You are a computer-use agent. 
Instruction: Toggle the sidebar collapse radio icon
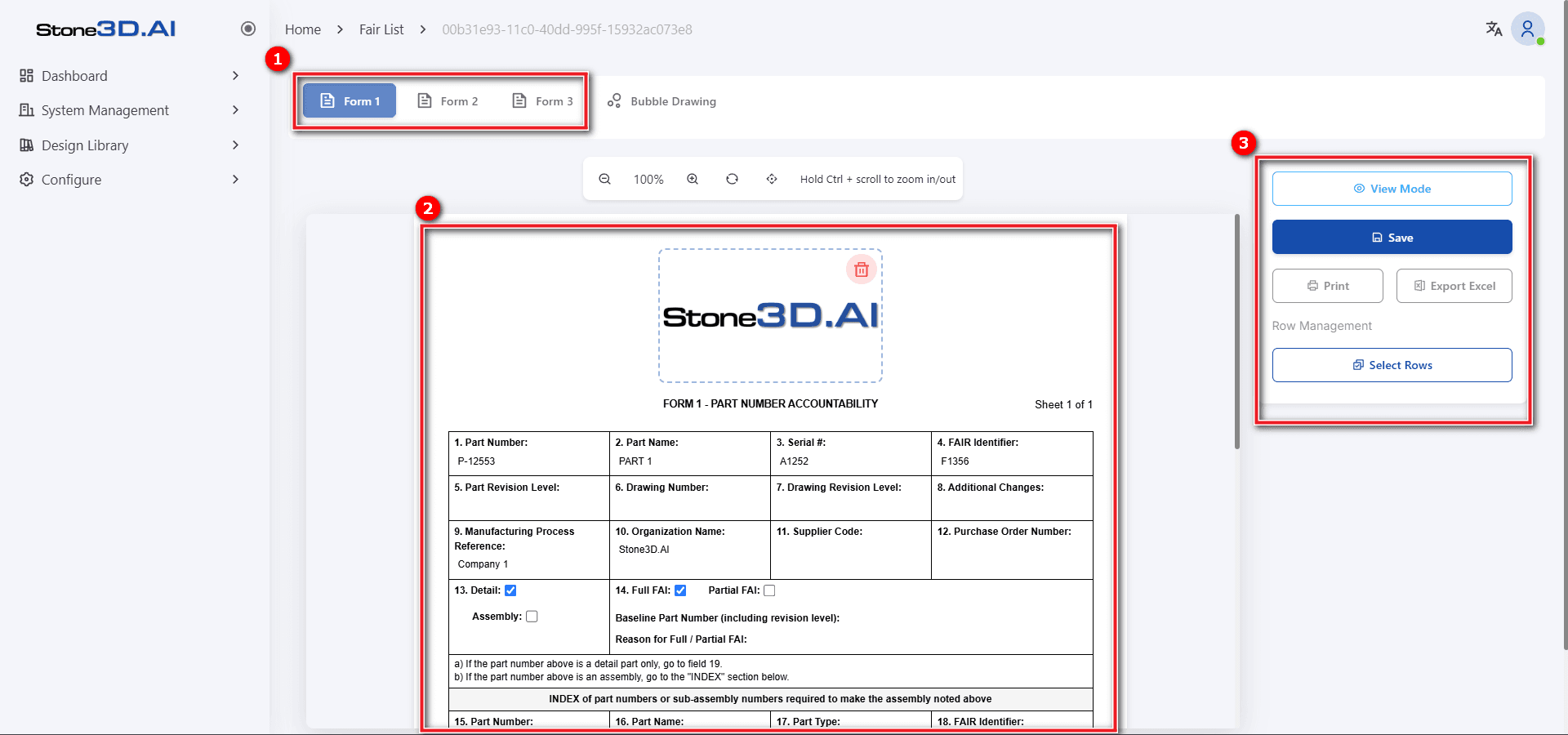tap(248, 29)
